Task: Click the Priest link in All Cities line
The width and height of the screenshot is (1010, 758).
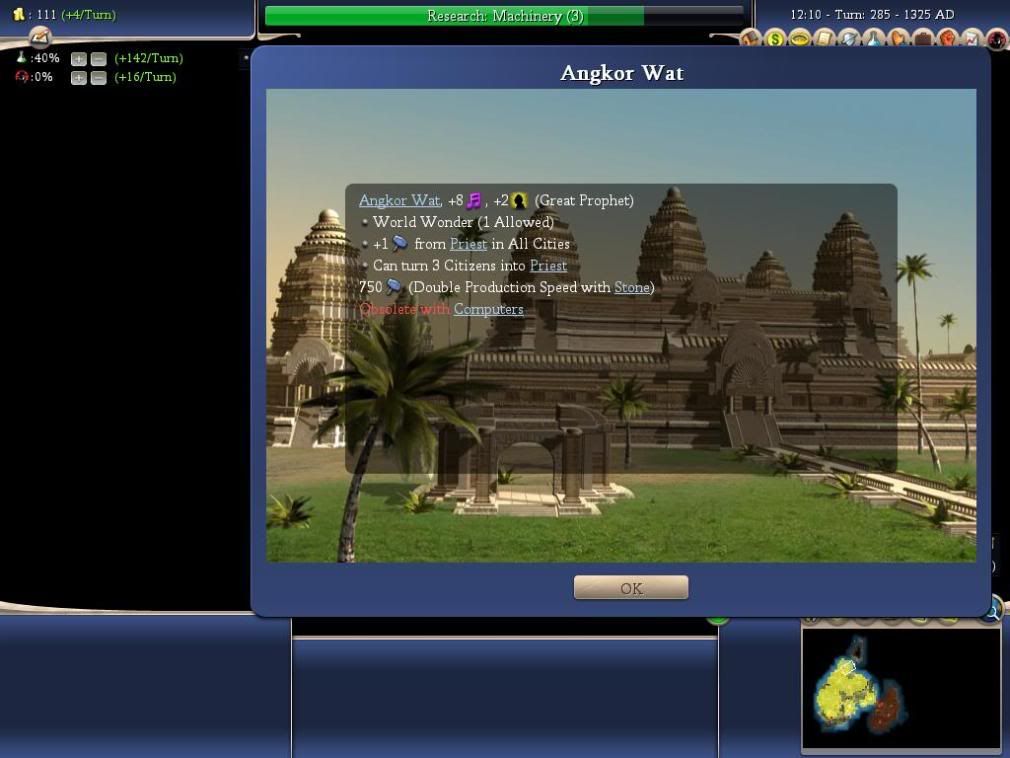Action: [468, 244]
